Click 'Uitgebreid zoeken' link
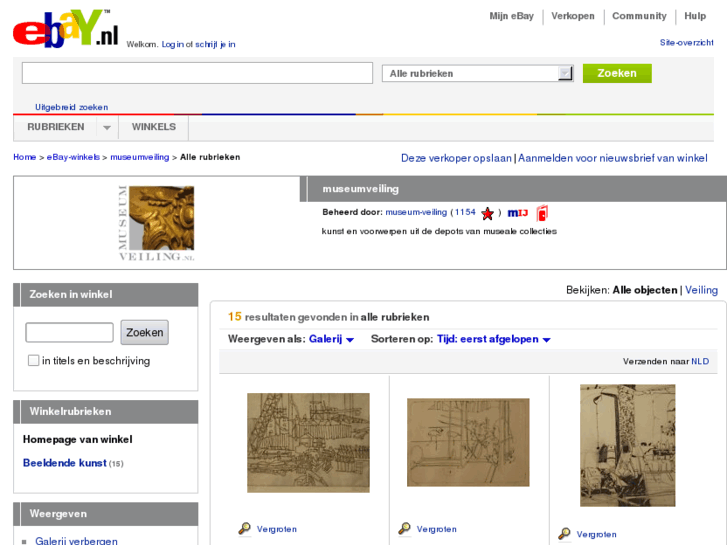Viewport: 727px width, 545px height. click(x=71, y=107)
